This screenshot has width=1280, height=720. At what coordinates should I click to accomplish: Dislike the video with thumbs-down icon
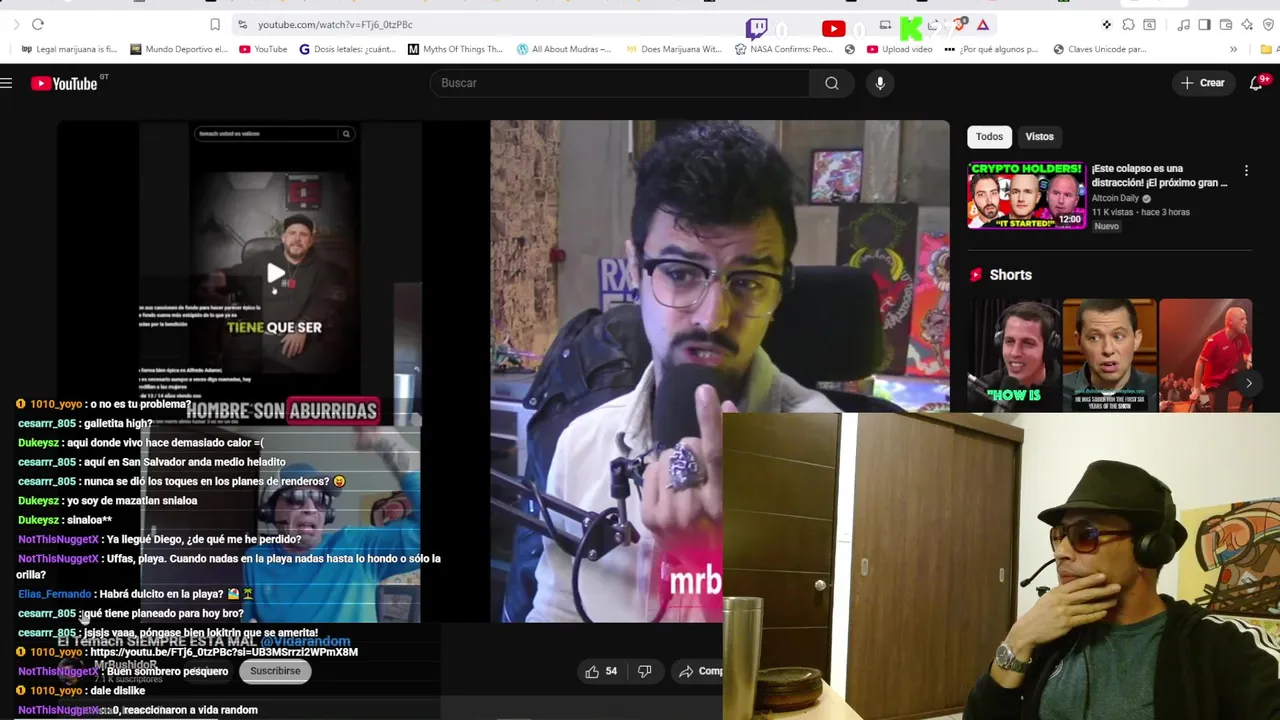[x=645, y=671]
